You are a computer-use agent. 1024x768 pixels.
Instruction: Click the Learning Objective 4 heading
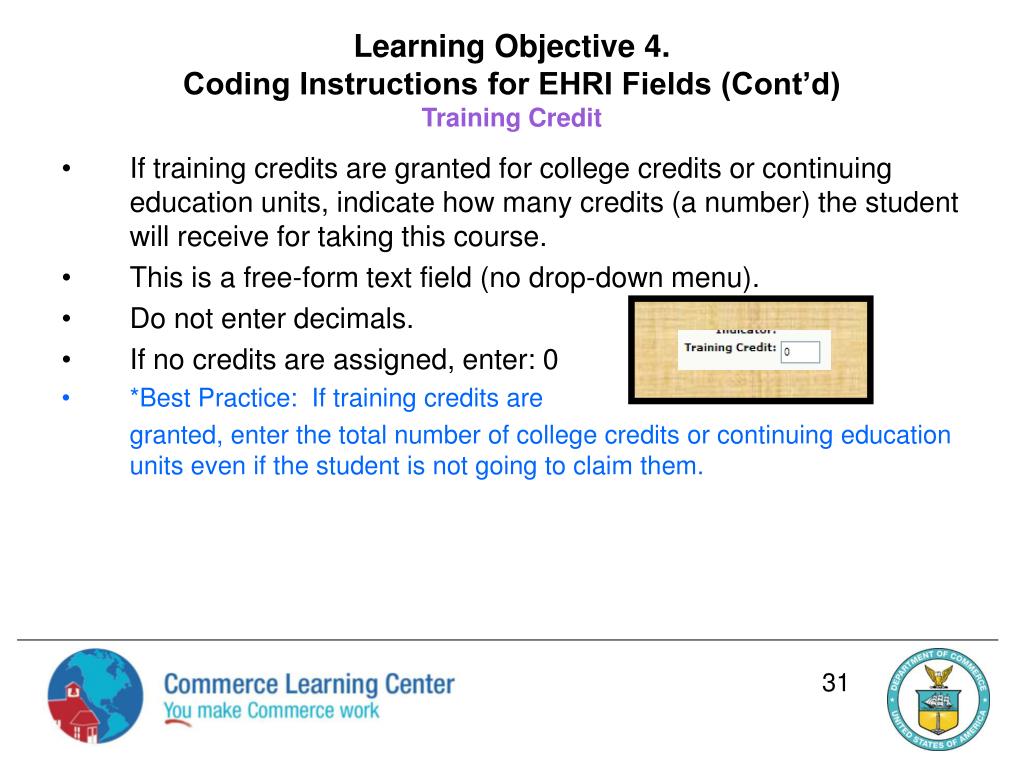[511, 46]
